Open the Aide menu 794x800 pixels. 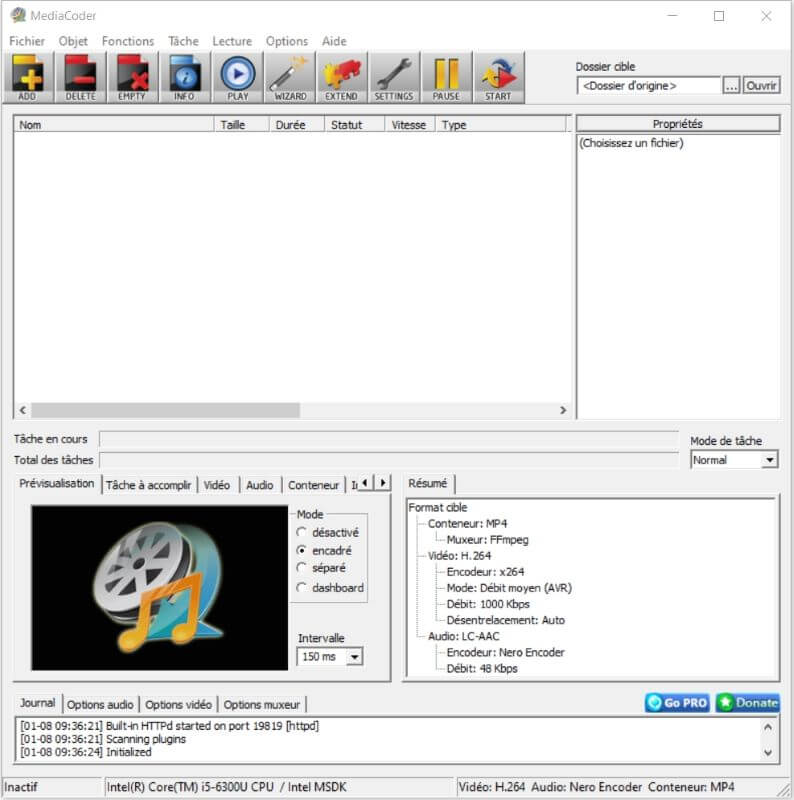tap(334, 41)
